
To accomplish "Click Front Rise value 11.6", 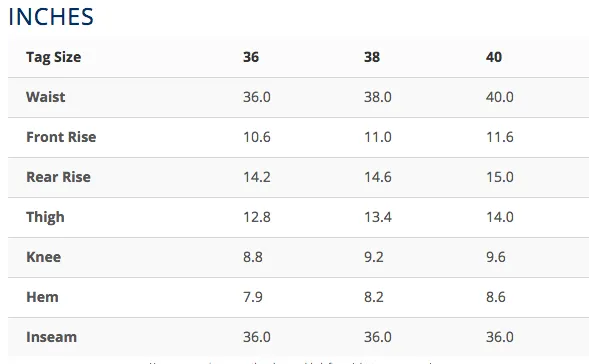I will coord(500,137).
